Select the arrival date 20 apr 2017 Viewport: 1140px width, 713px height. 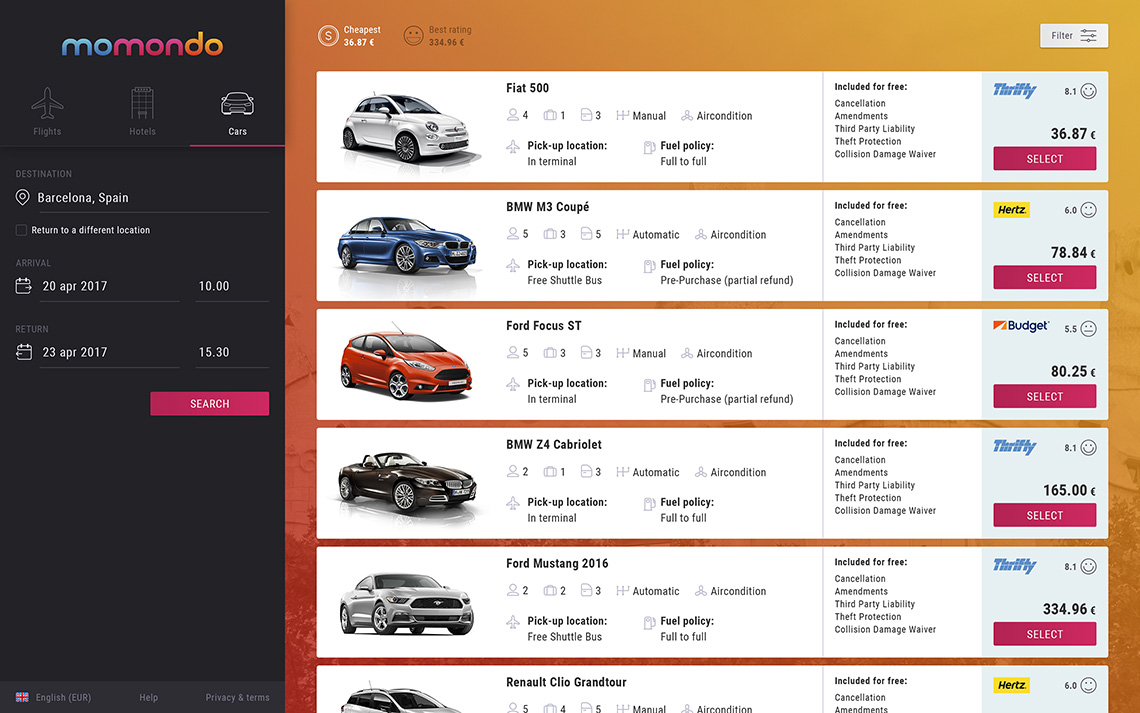tap(109, 286)
